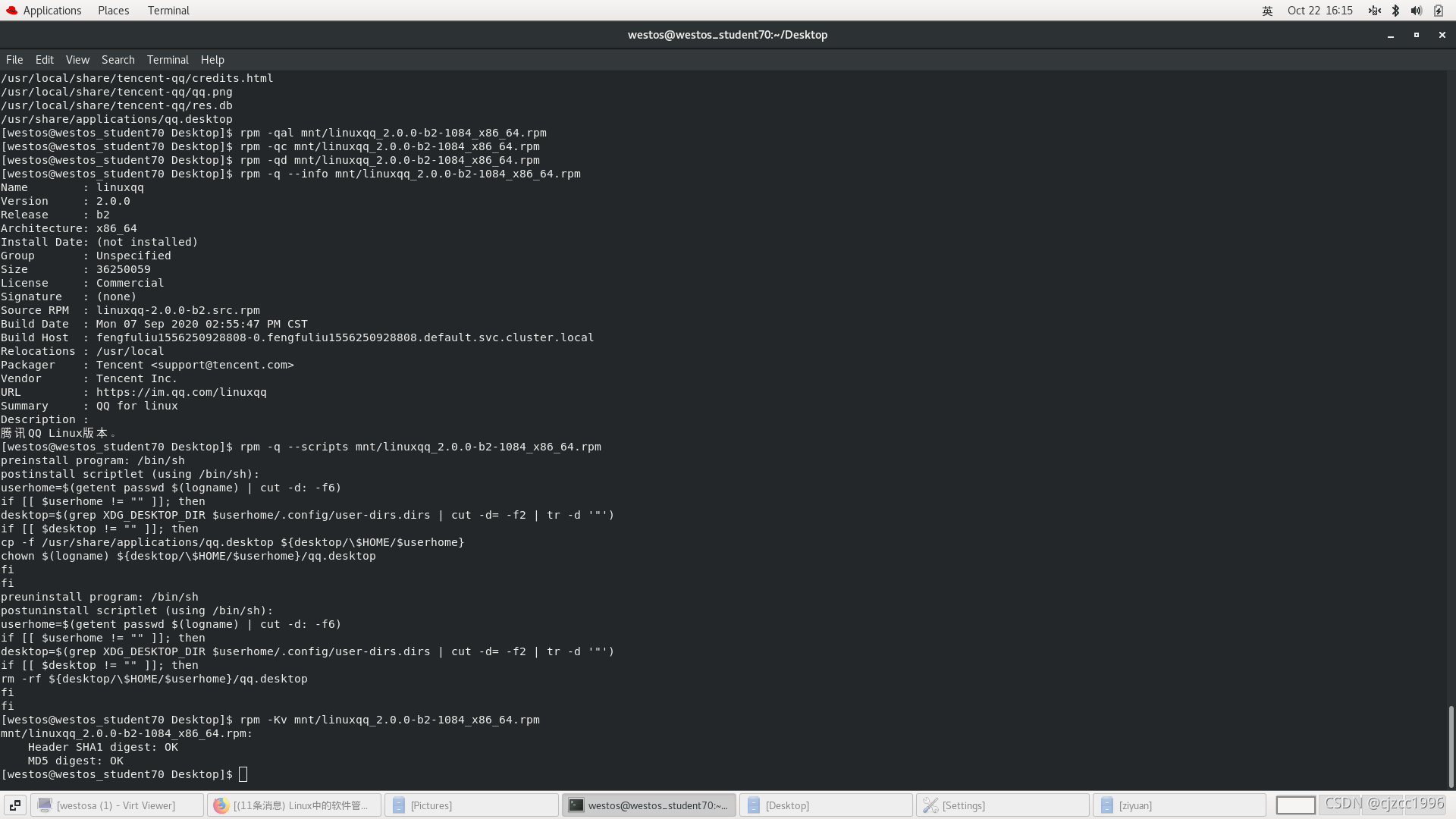
Task: Click the input method indicator 英
Action: [1267, 11]
